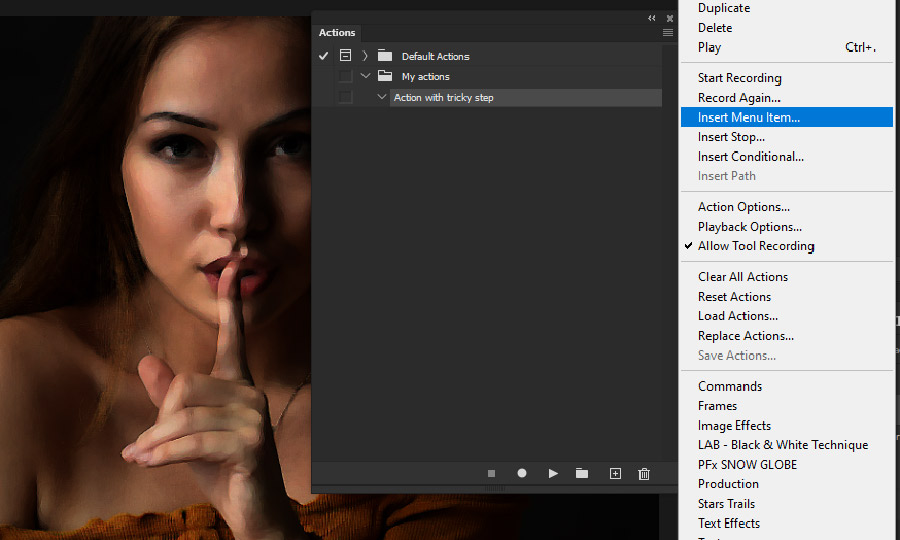The image size is (900, 540).
Task: Click the Delete trash can icon
Action: coord(644,474)
